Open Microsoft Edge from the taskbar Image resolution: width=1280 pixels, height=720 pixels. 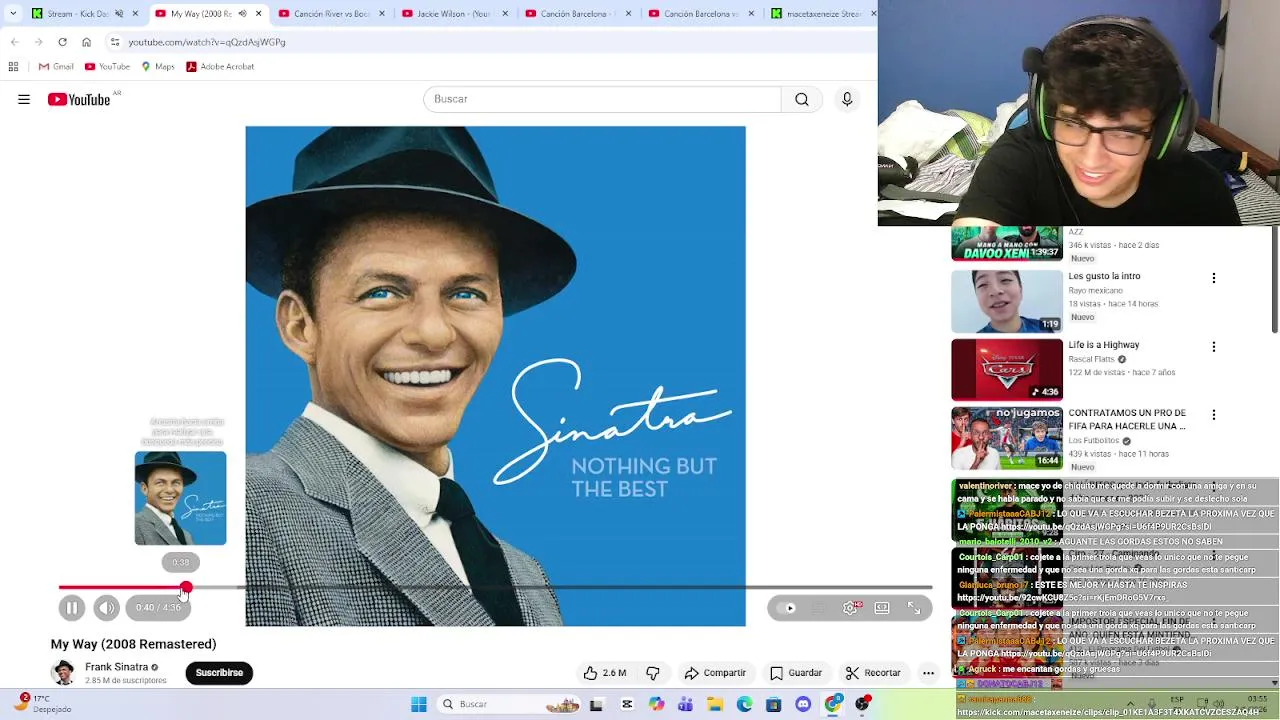[x=744, y=704]
